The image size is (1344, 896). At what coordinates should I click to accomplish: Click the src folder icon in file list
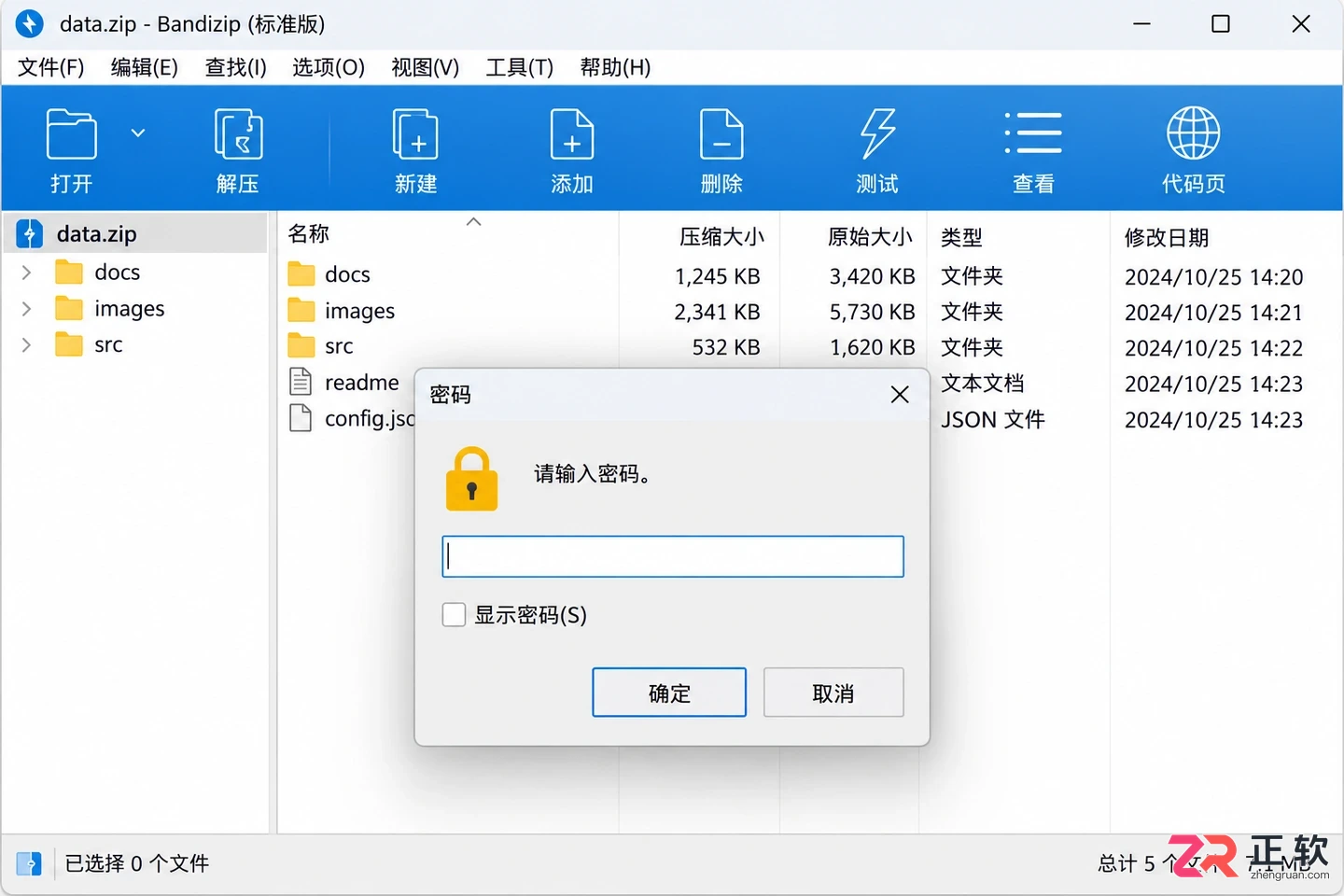(x=301, y=345)
